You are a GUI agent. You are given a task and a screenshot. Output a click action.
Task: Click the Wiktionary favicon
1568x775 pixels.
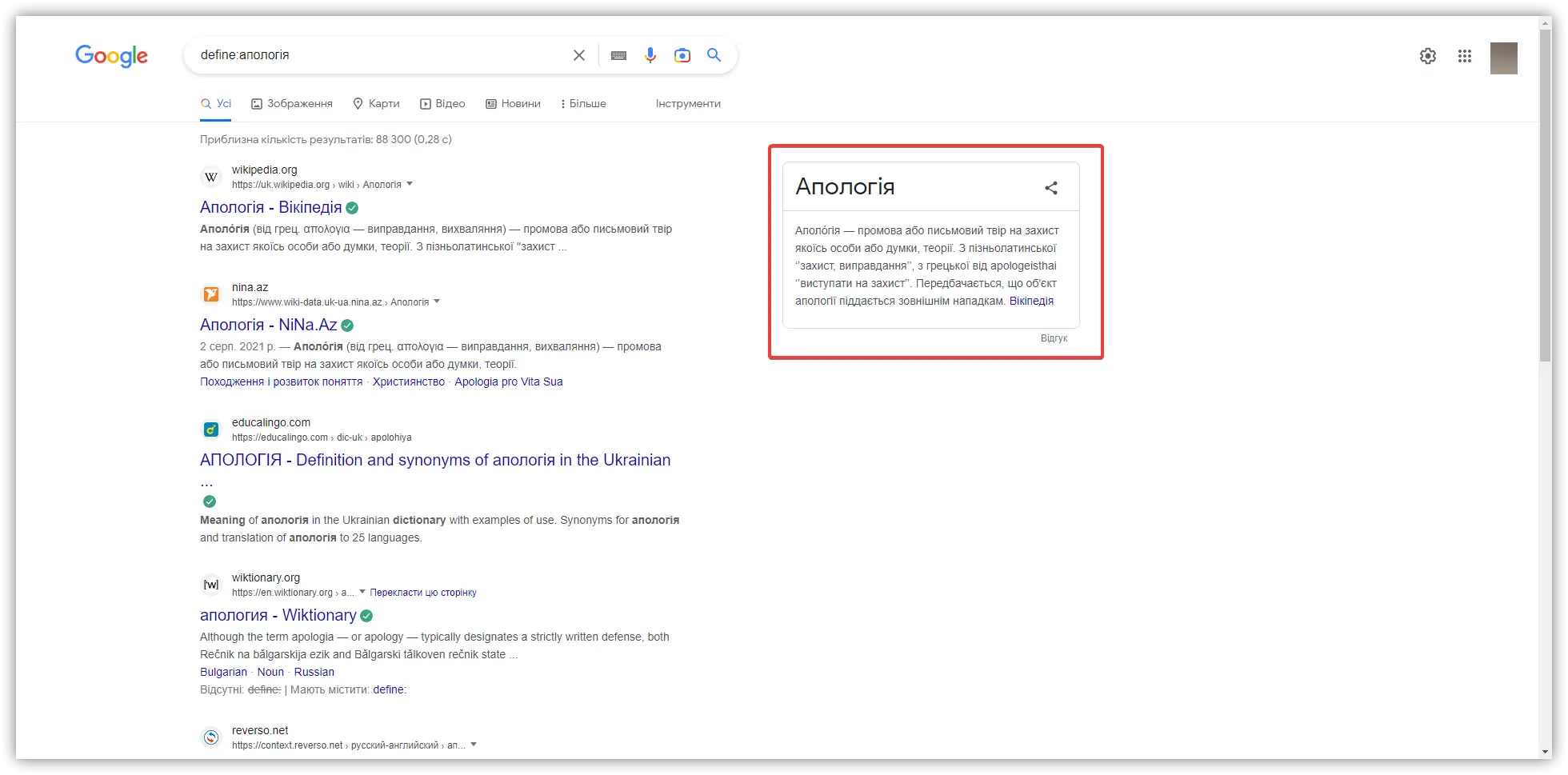[211, 585]
